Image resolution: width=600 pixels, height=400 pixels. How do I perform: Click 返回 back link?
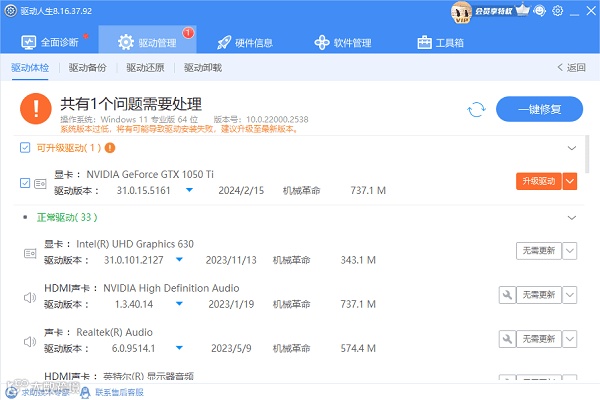(572, 68)
